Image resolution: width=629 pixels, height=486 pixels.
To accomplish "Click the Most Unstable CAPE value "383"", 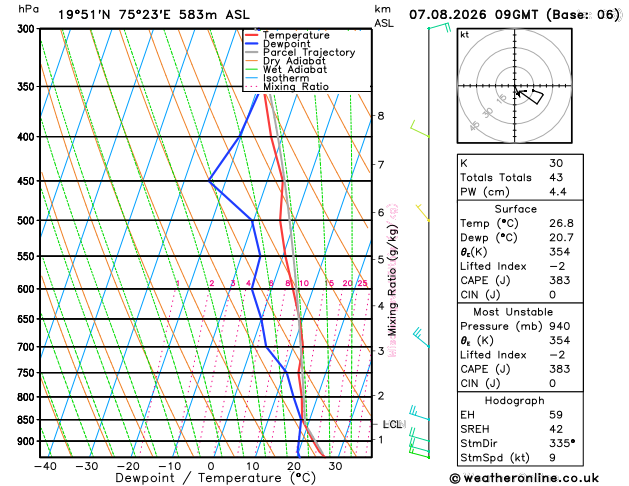I will [x=560, y=369].
